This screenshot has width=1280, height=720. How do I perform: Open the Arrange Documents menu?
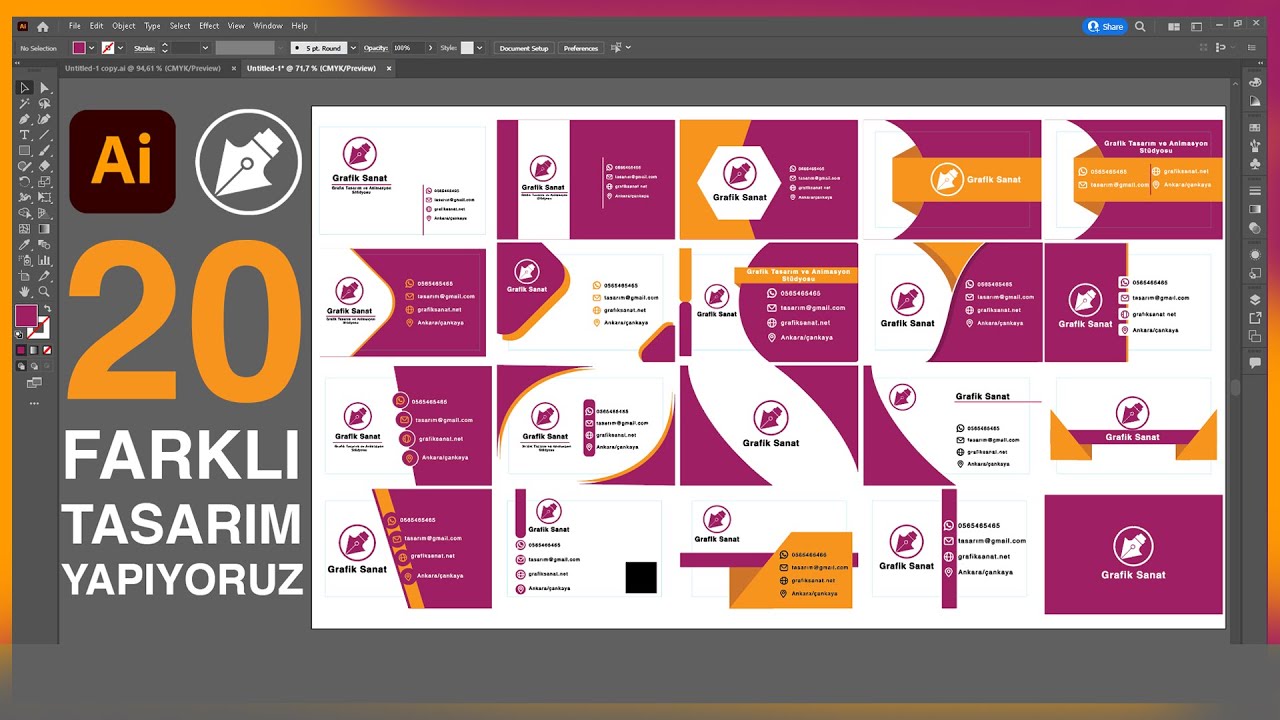(x=1173, y=26)
